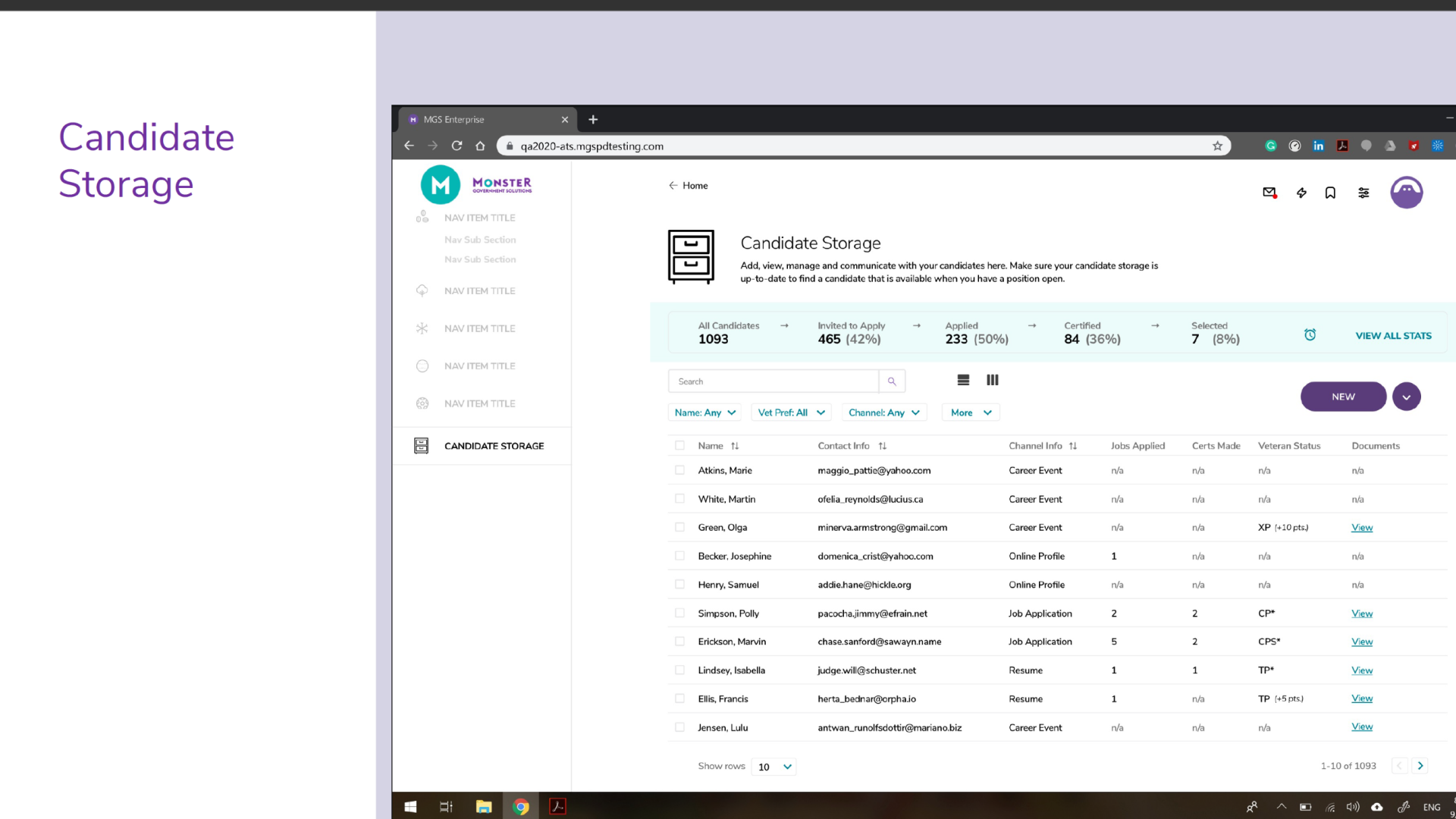
Task: Open the Show rows count dropdown
Action: pyautogui.click(x=774, y=767)
